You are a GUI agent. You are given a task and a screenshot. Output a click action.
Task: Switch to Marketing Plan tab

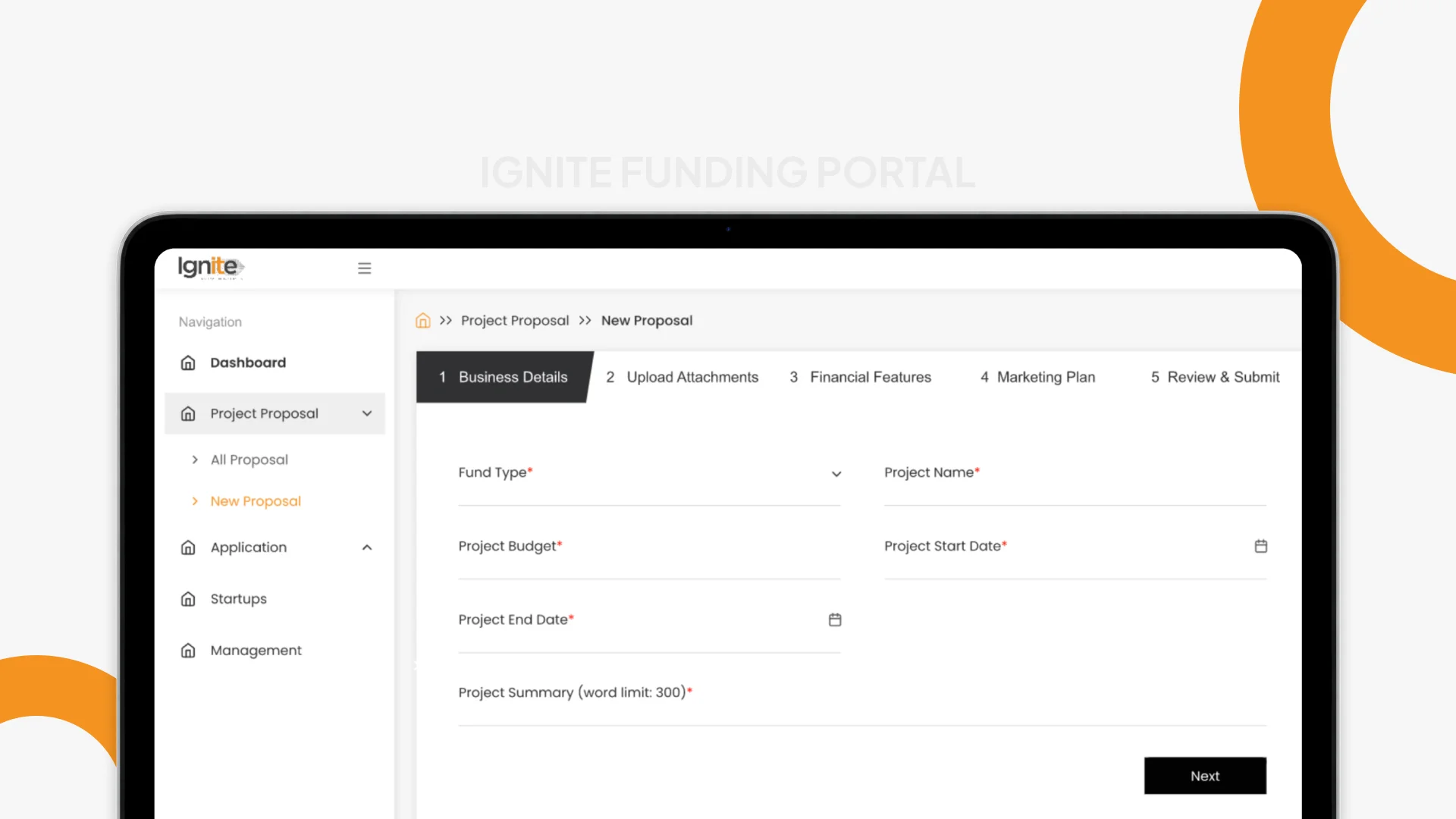1037,377
